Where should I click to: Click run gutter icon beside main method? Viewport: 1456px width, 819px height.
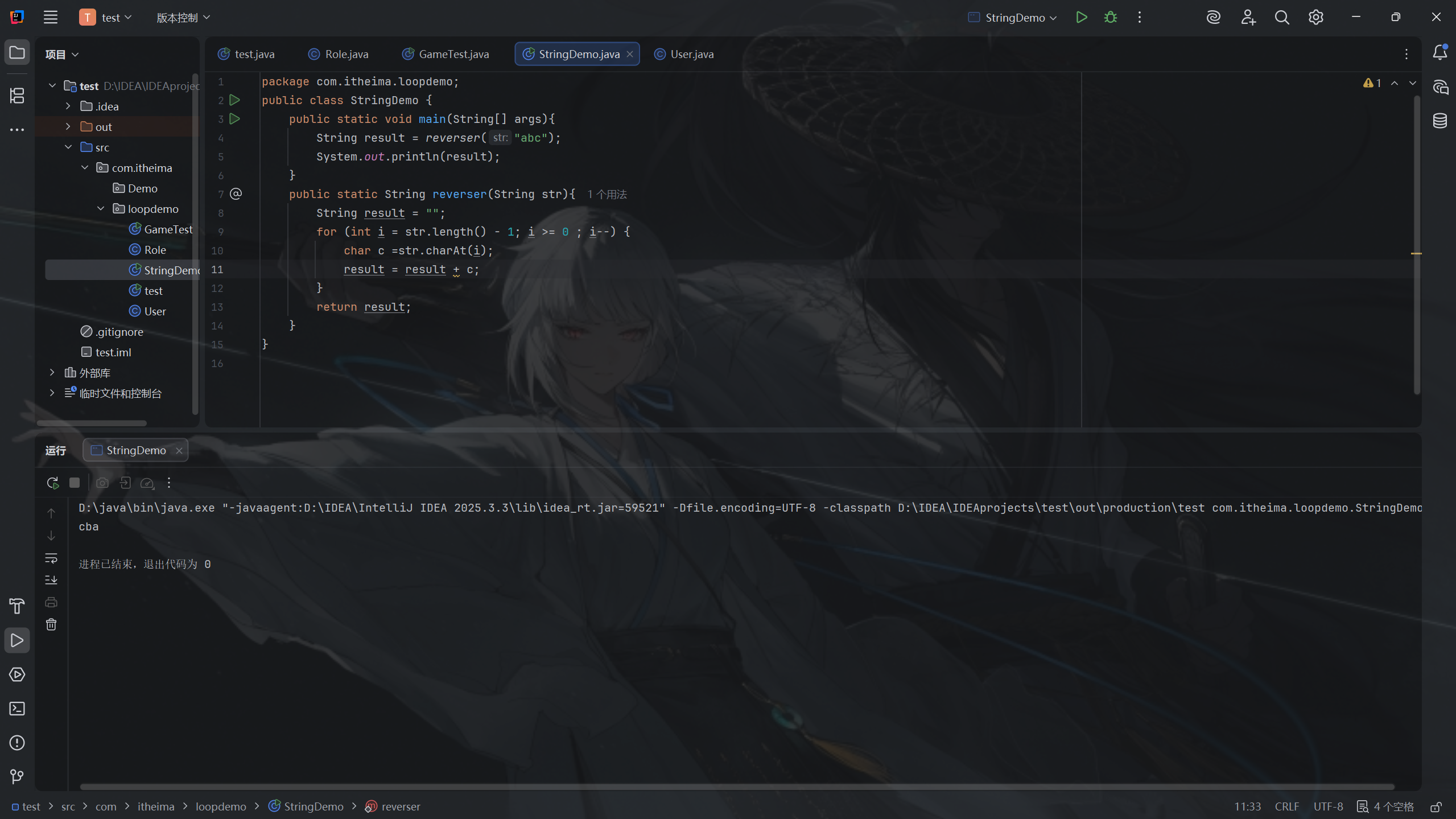(x=234, y=119)
